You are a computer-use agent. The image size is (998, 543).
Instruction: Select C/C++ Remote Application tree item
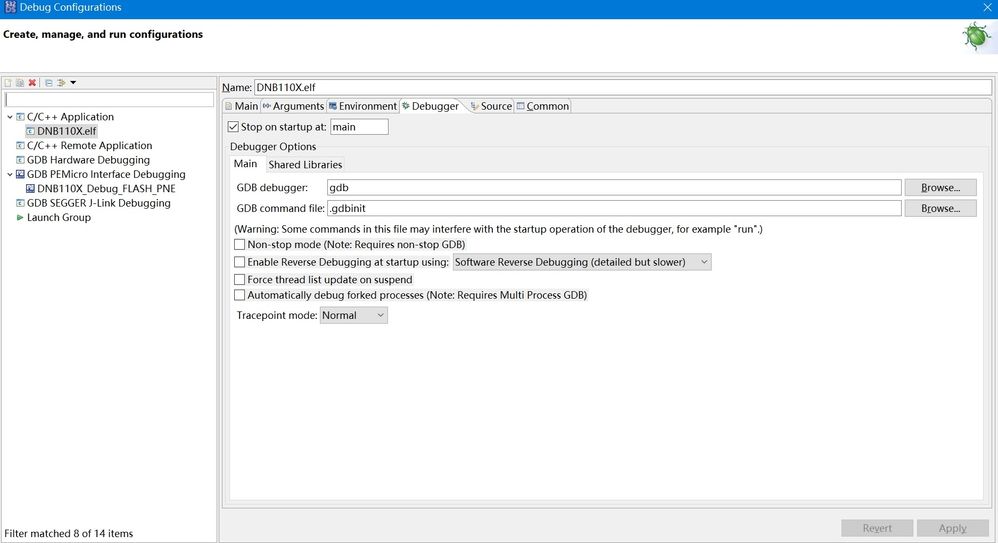click(89, 146)
